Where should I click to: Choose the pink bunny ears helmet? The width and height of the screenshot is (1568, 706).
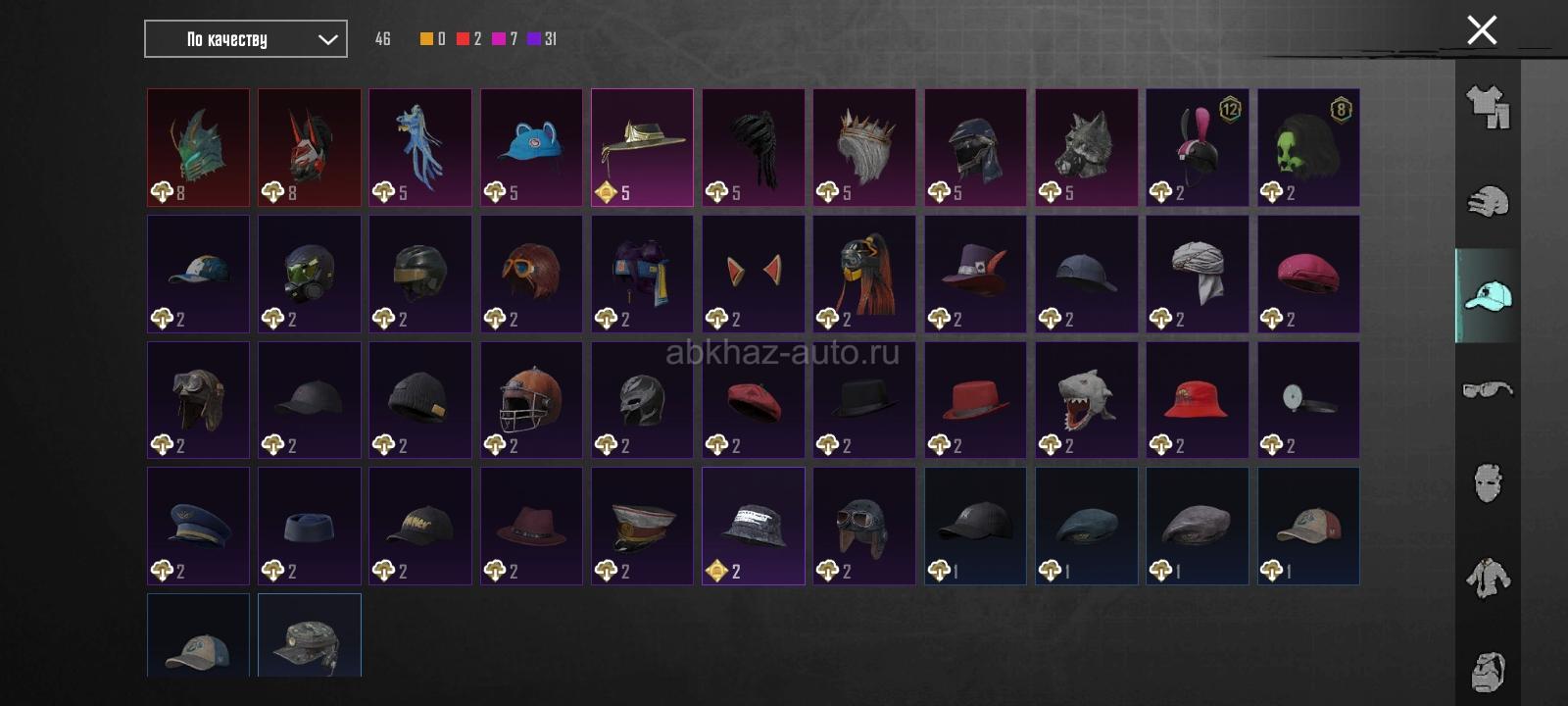(x=1198, y=147)
